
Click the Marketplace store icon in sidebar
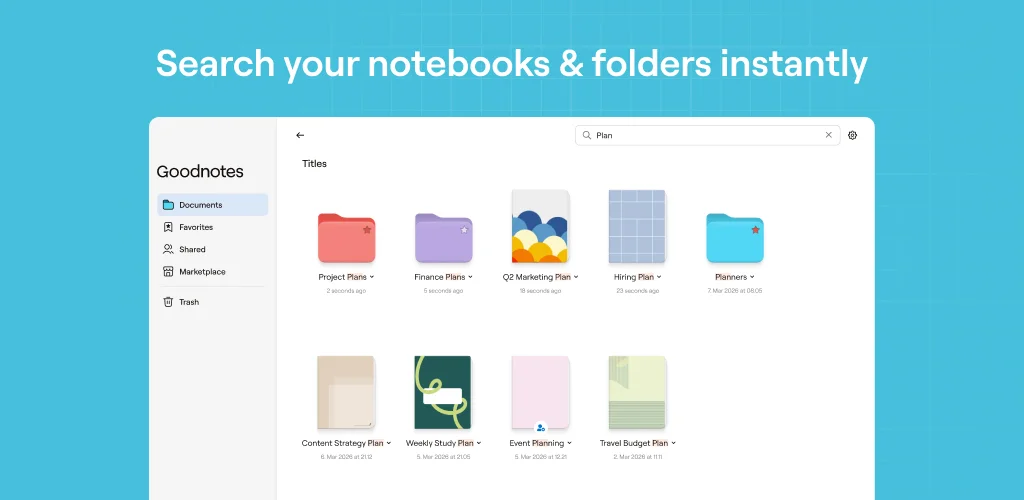pos(168,272)
